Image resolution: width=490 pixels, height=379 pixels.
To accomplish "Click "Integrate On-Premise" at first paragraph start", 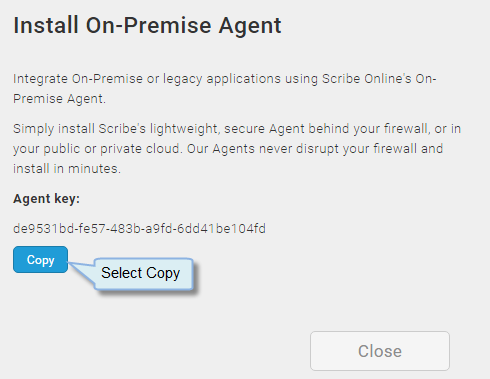I will click(x=78, y=79).
